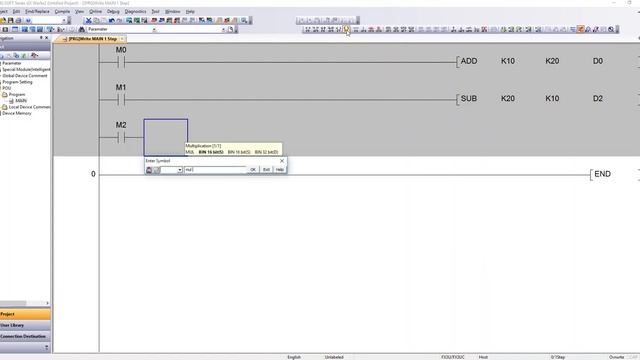Select the Delete Horizontal Line ladder icon
640x360 pixels.
click(x=371, y=29)
